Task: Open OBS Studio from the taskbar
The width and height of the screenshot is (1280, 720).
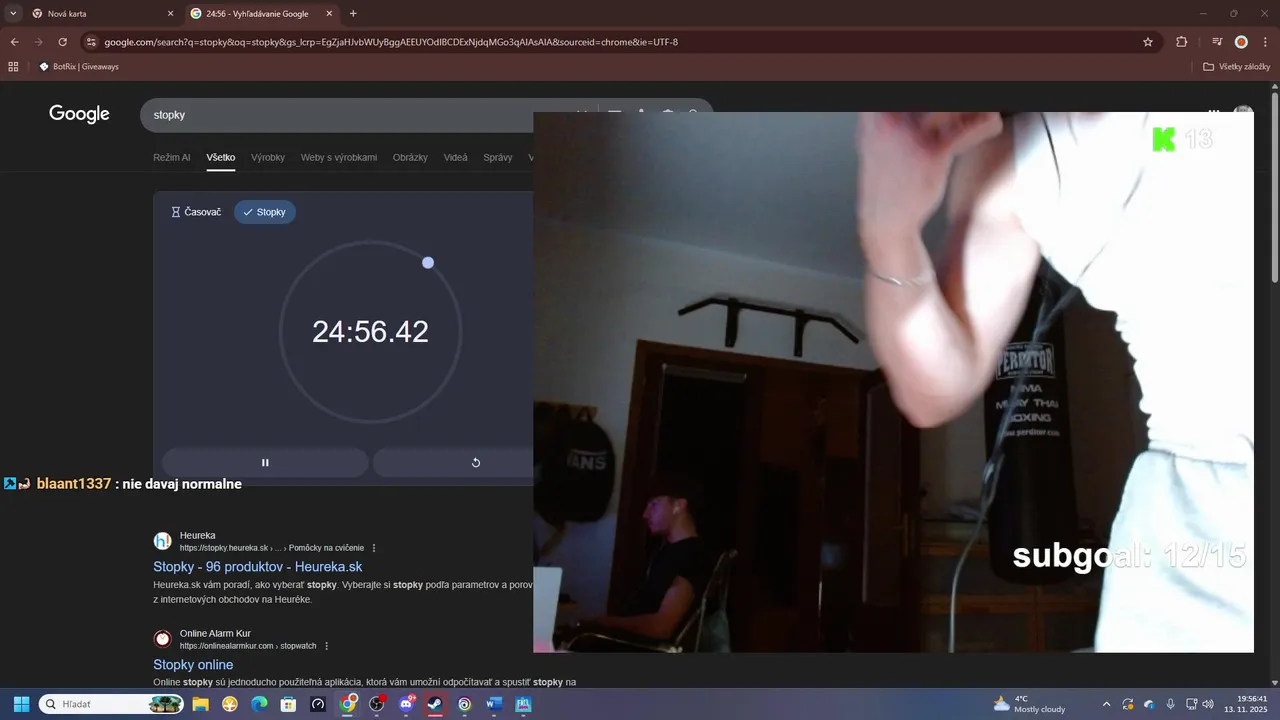Action: coord(377,704)
